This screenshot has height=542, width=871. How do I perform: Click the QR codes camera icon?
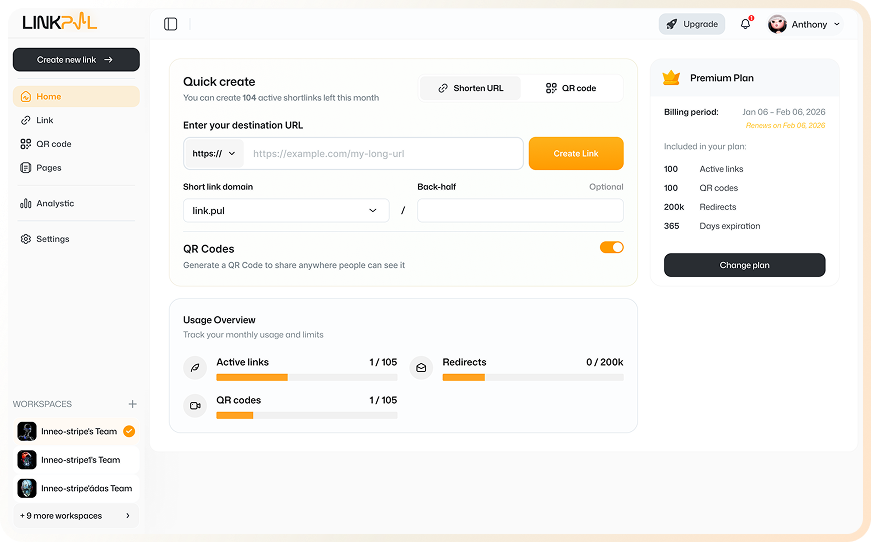point(195,405)
